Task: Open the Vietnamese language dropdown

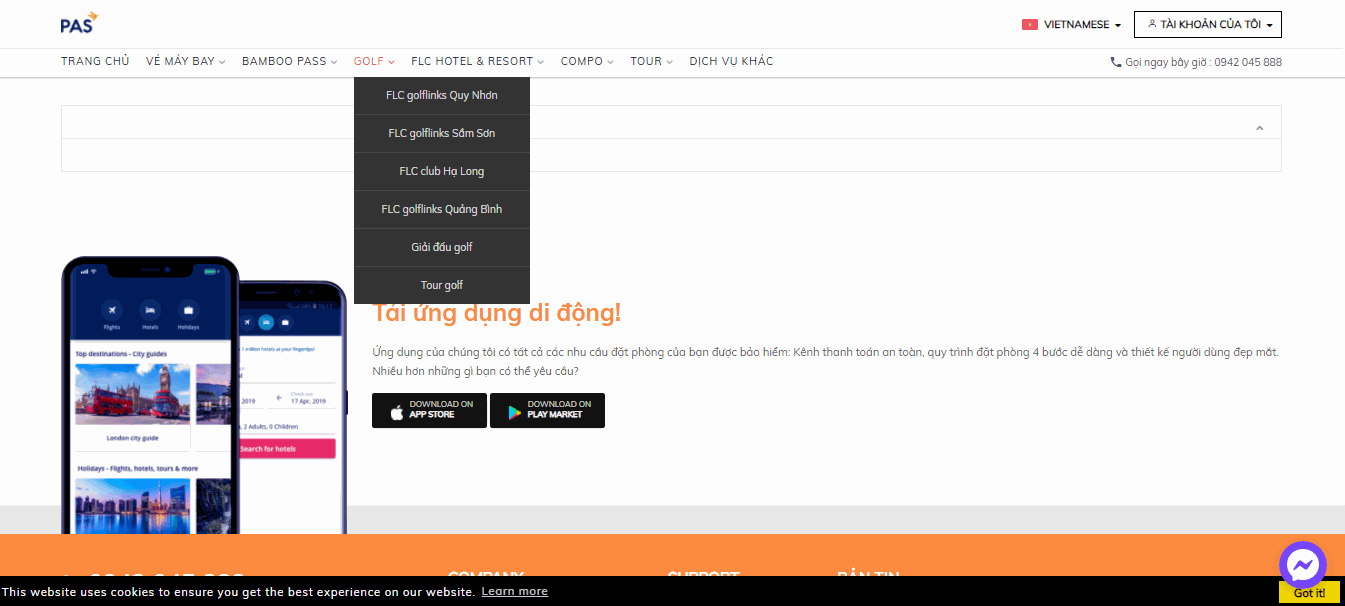Action: [1071, 25]
